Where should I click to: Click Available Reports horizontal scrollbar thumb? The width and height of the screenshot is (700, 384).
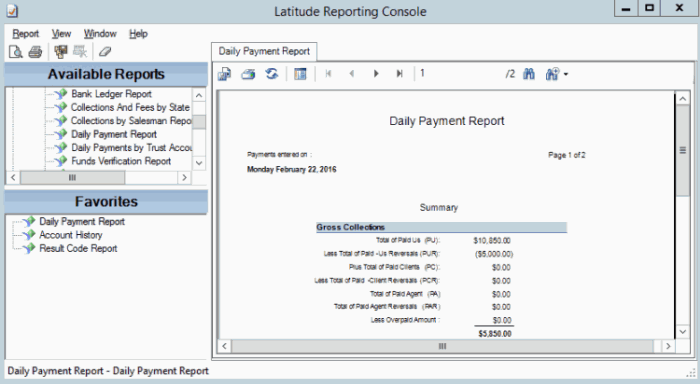[x=72, y=178]
